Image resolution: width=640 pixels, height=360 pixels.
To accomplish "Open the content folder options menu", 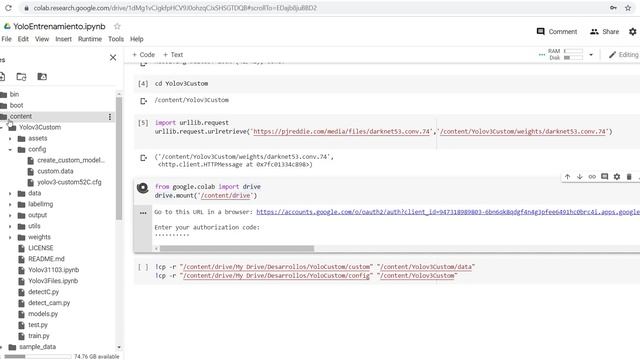I will 109,117.
